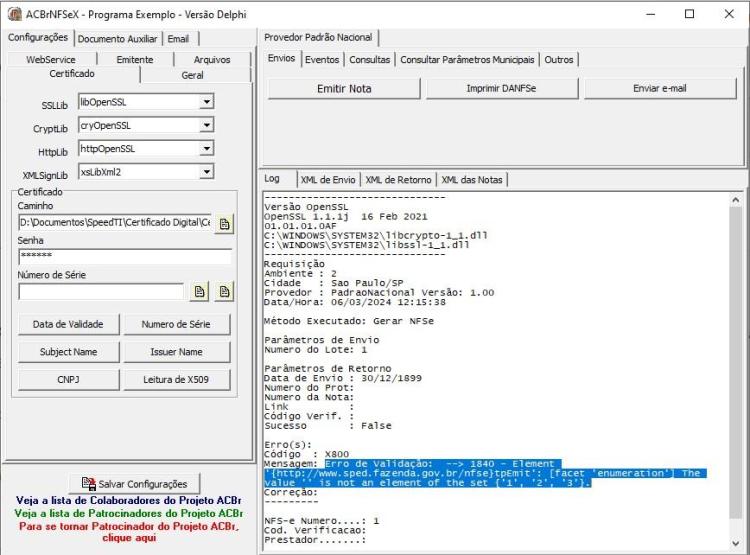Click the Enviar e-mail button
The image size is (750, 555).
click(660, 89)
